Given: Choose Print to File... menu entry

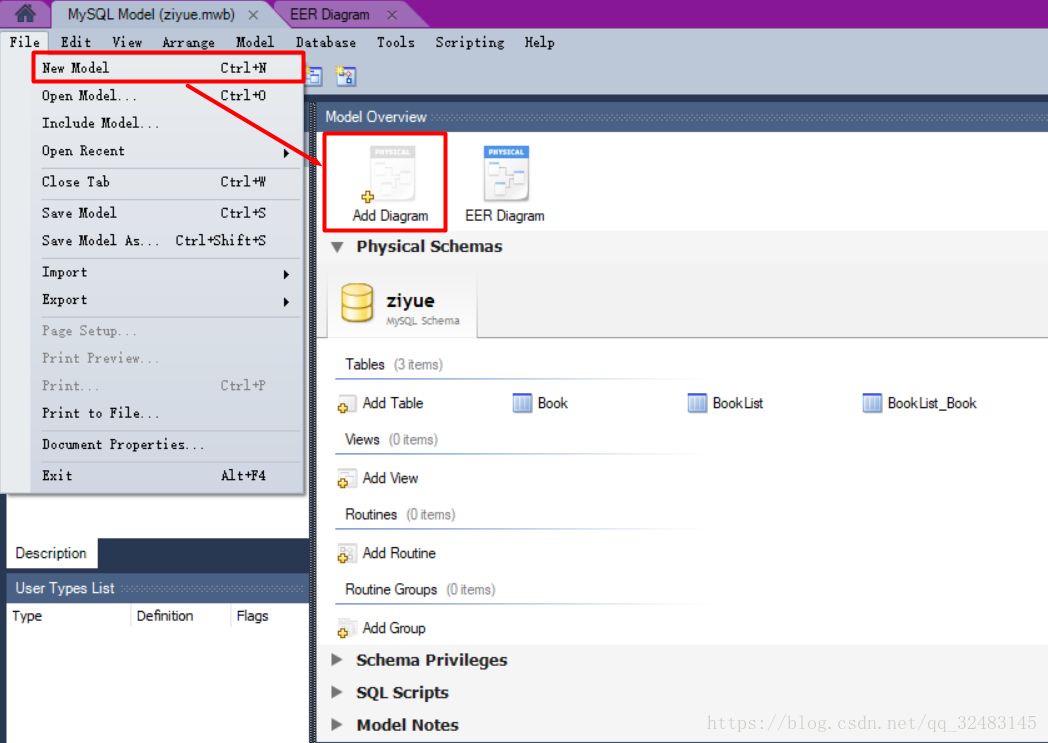Looking at the screenshot, I should click(166, 414).
